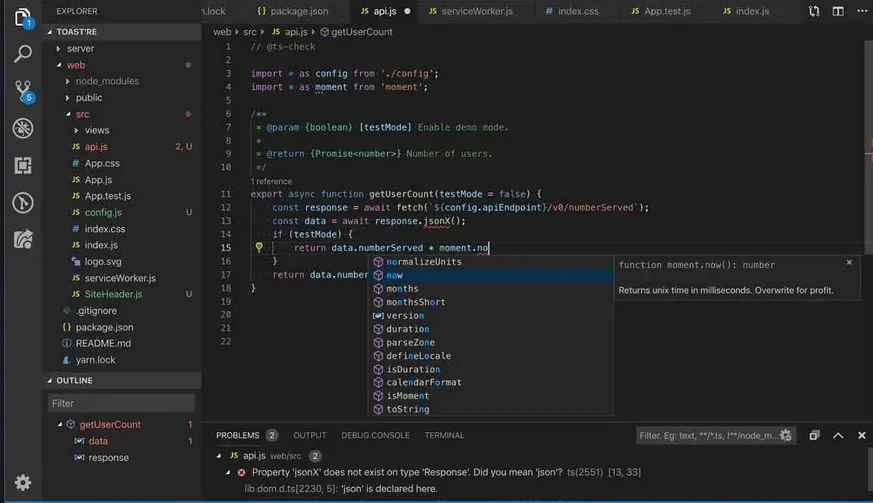This screenshot has width=873, height=503.
Task: Click the '1 reference' code lens link
Action: pos(271,181)
